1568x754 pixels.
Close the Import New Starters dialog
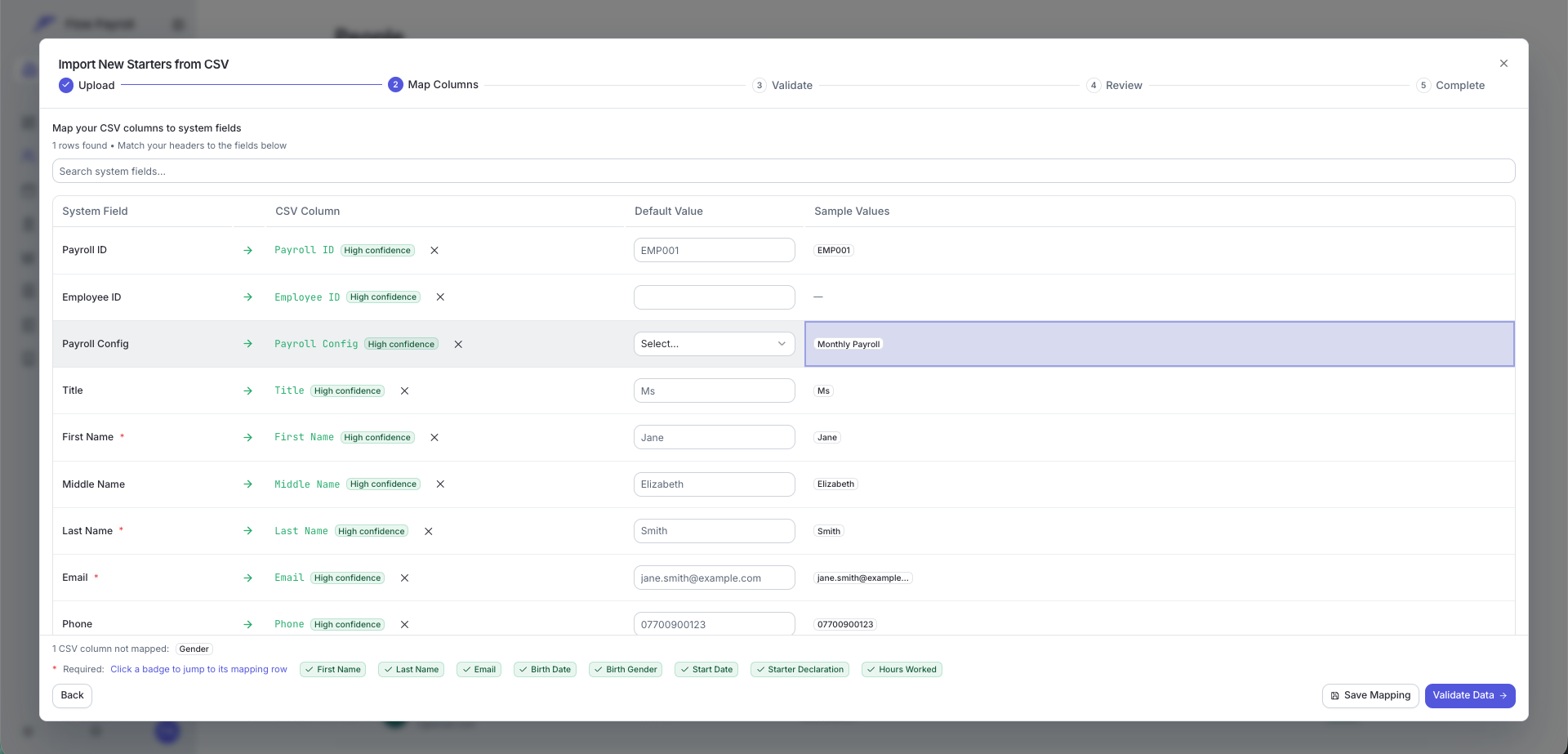pyautogui.click(x=1503, y=64)
